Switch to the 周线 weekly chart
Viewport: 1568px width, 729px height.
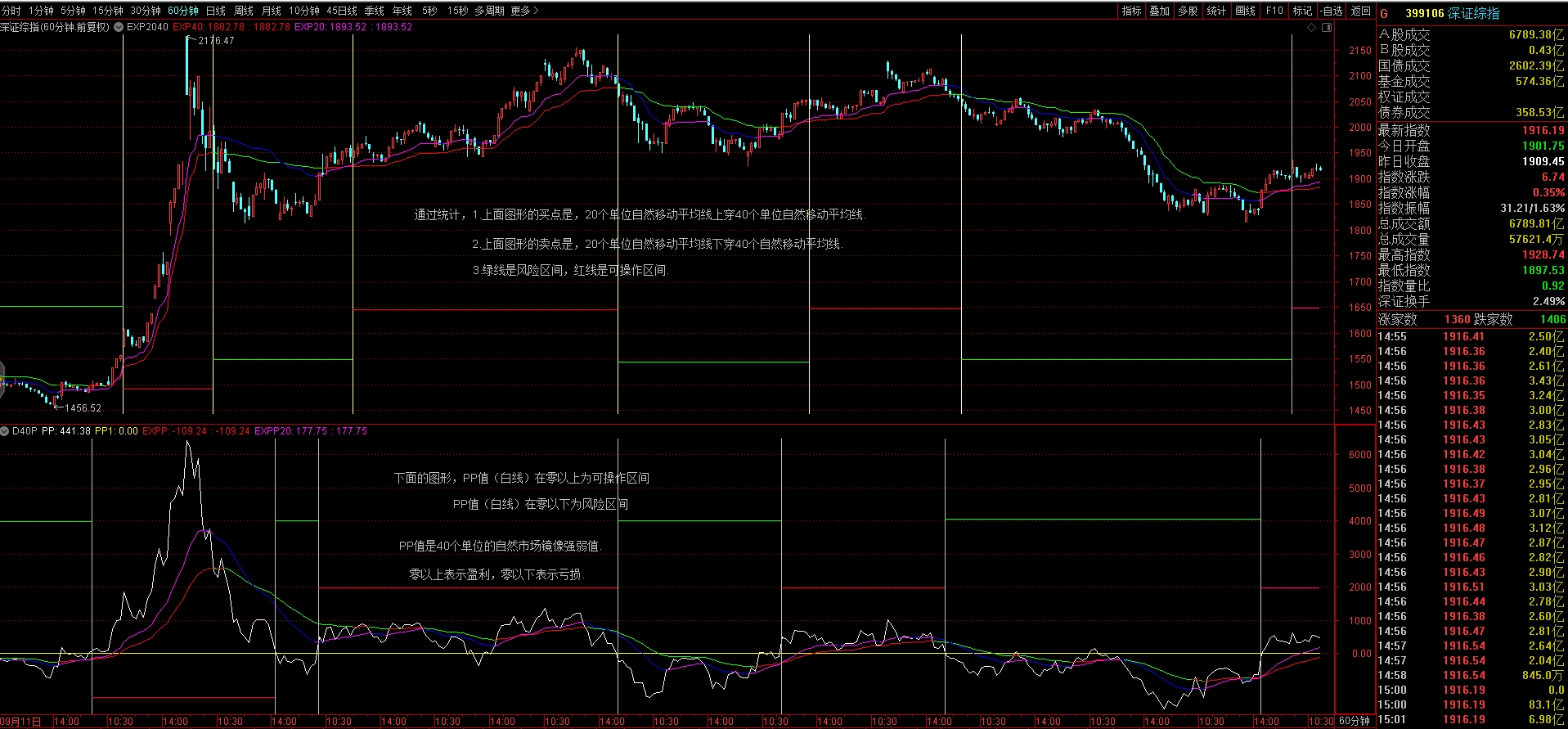tap(244, 11)
